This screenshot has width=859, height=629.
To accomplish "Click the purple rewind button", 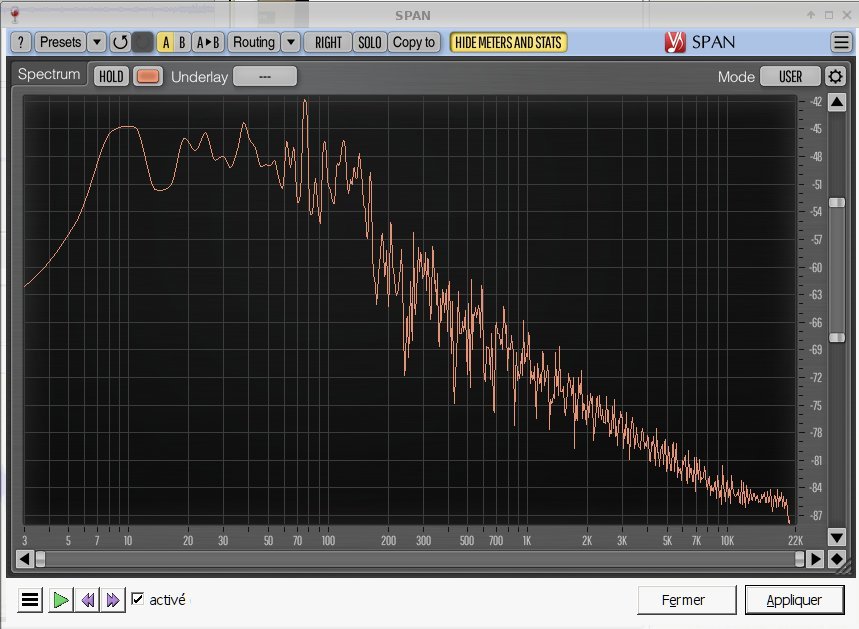I will pos(87,600).
